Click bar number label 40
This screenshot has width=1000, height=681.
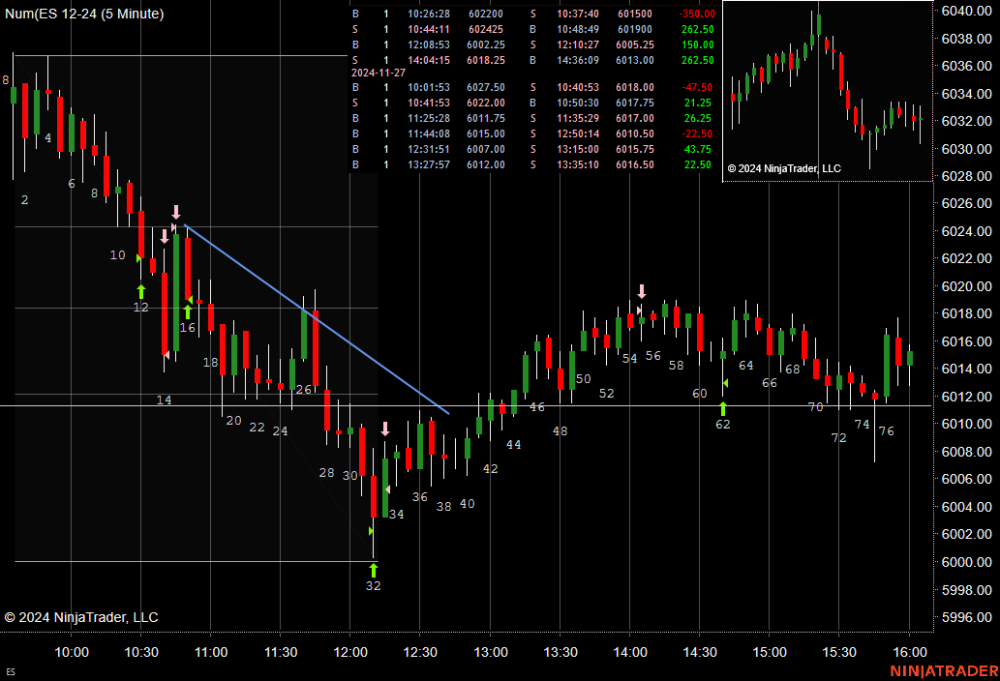click(x=467, y=504)
